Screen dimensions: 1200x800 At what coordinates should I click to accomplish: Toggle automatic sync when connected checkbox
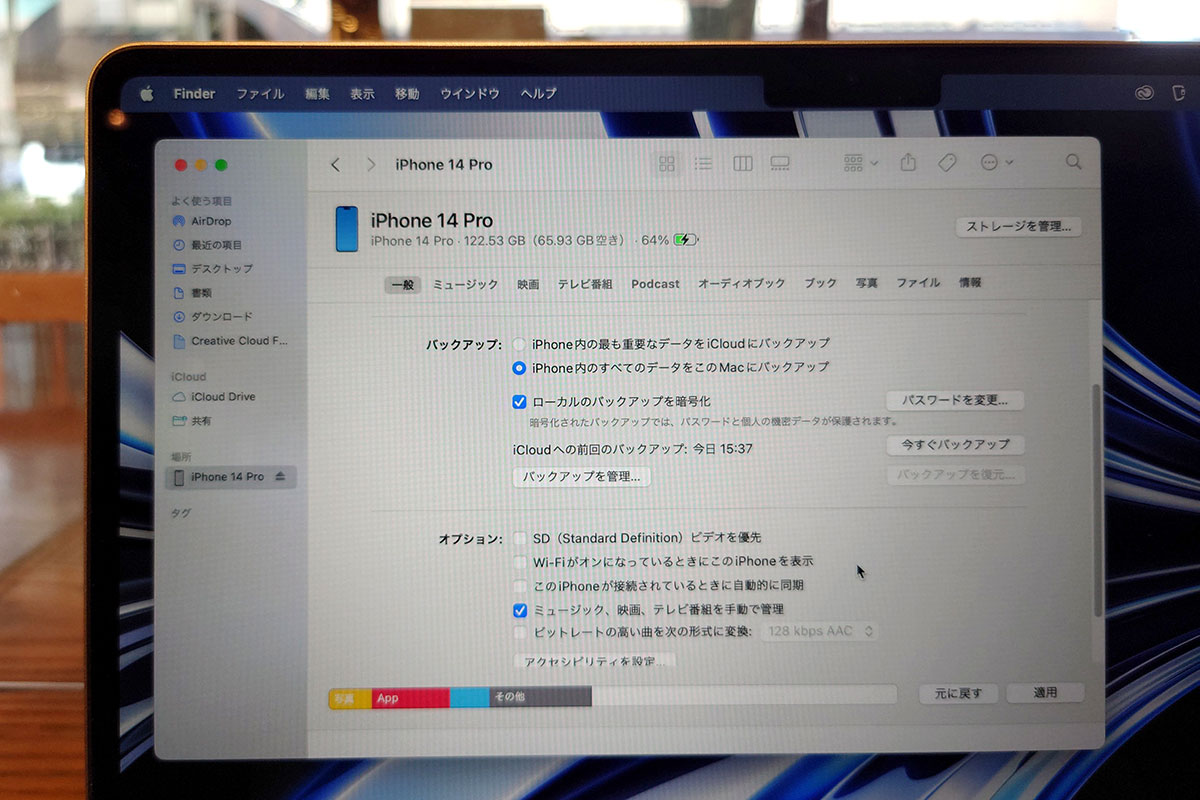pyautogui.click(x=520, y=586)
